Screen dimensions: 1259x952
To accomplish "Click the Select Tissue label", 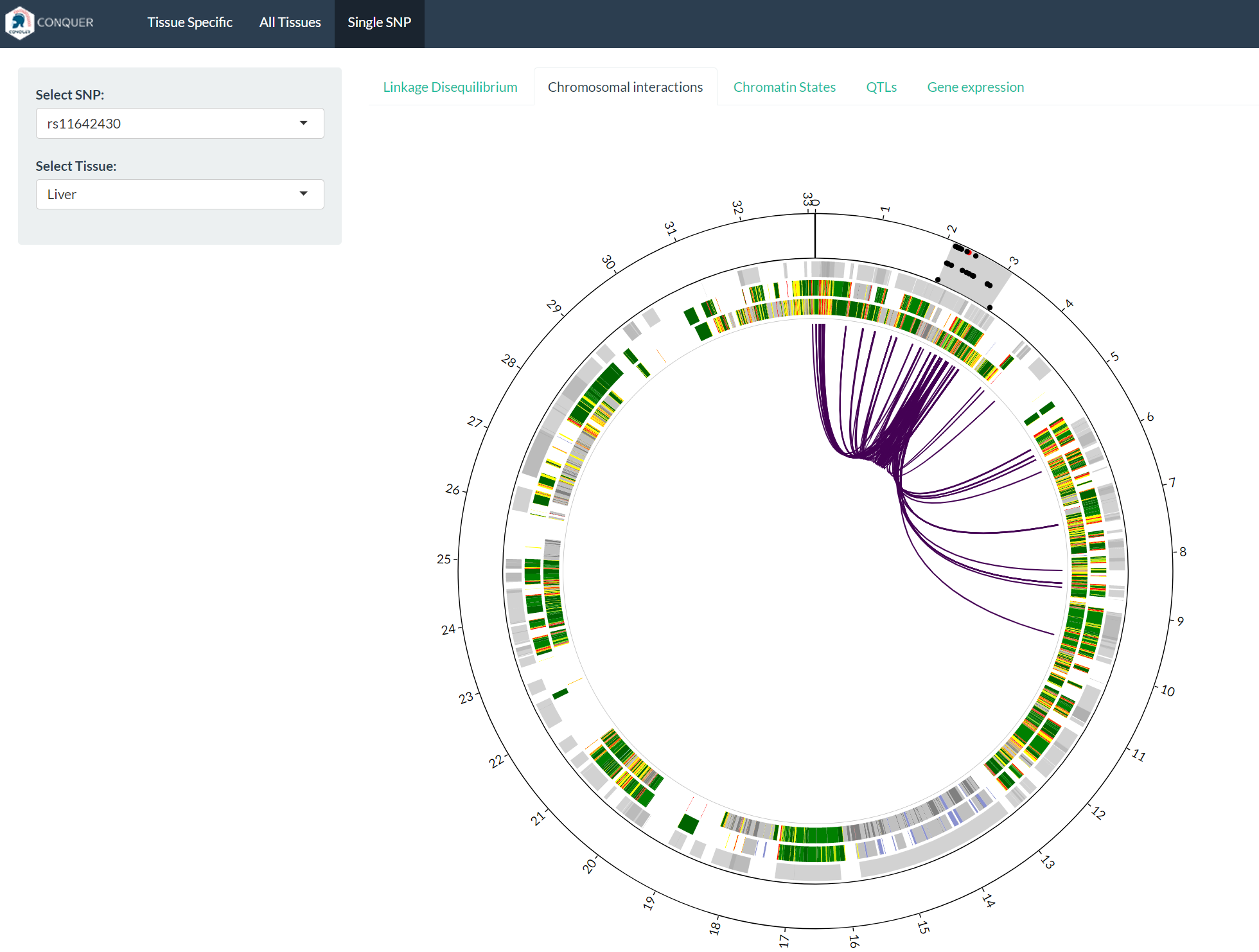I will click(76, 166).
